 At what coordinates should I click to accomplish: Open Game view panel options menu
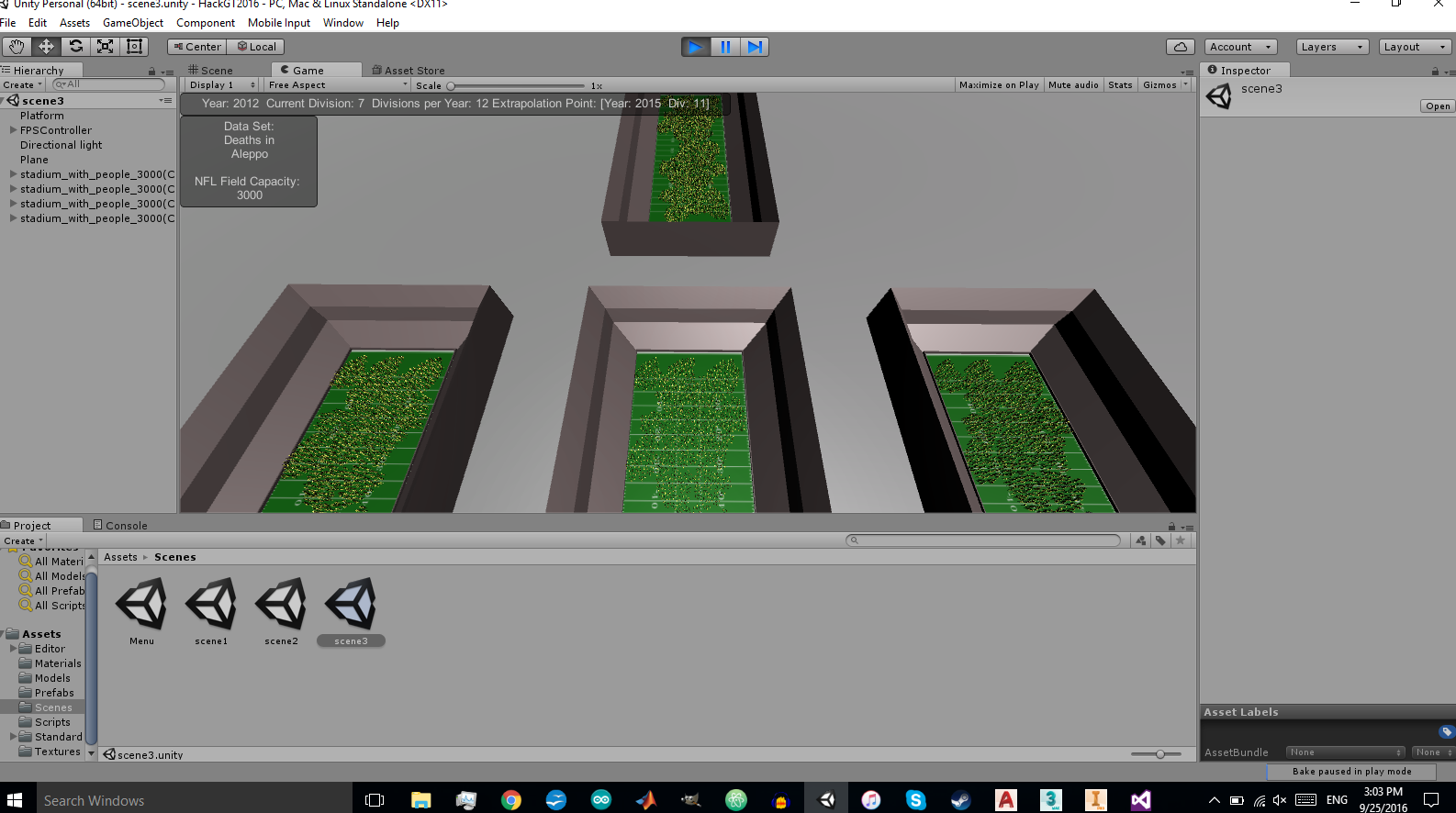click(x=1187, y=72)
